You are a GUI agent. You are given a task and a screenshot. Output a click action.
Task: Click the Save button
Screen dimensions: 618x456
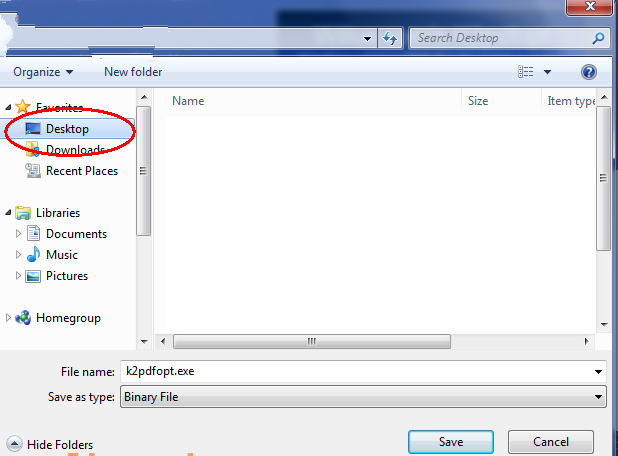pyautogui.click(x=451, y=442)
